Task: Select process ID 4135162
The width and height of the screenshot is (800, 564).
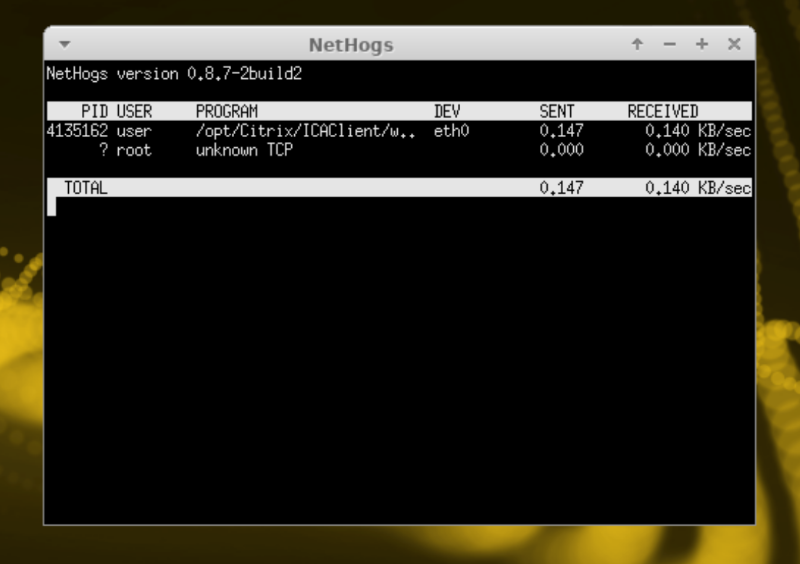Action: 77,131
